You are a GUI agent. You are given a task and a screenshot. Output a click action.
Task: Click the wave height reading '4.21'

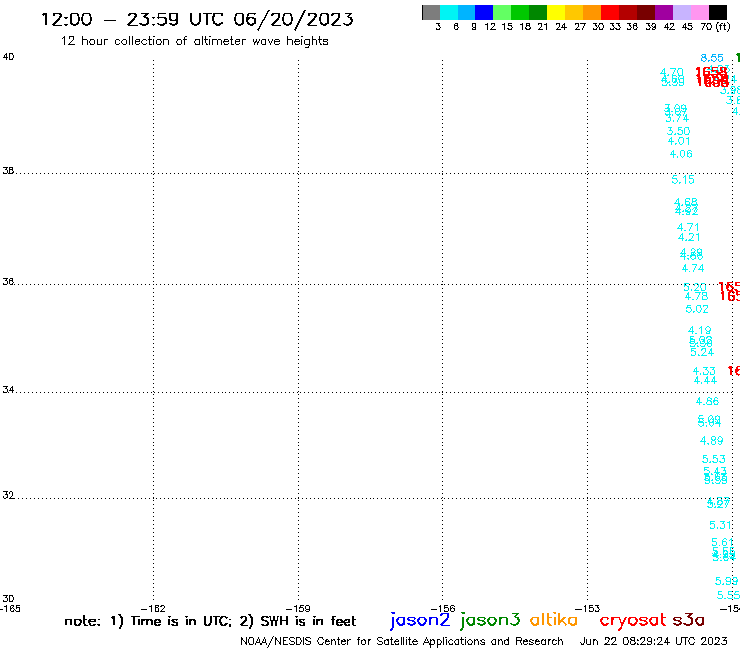tap(689, 237)
